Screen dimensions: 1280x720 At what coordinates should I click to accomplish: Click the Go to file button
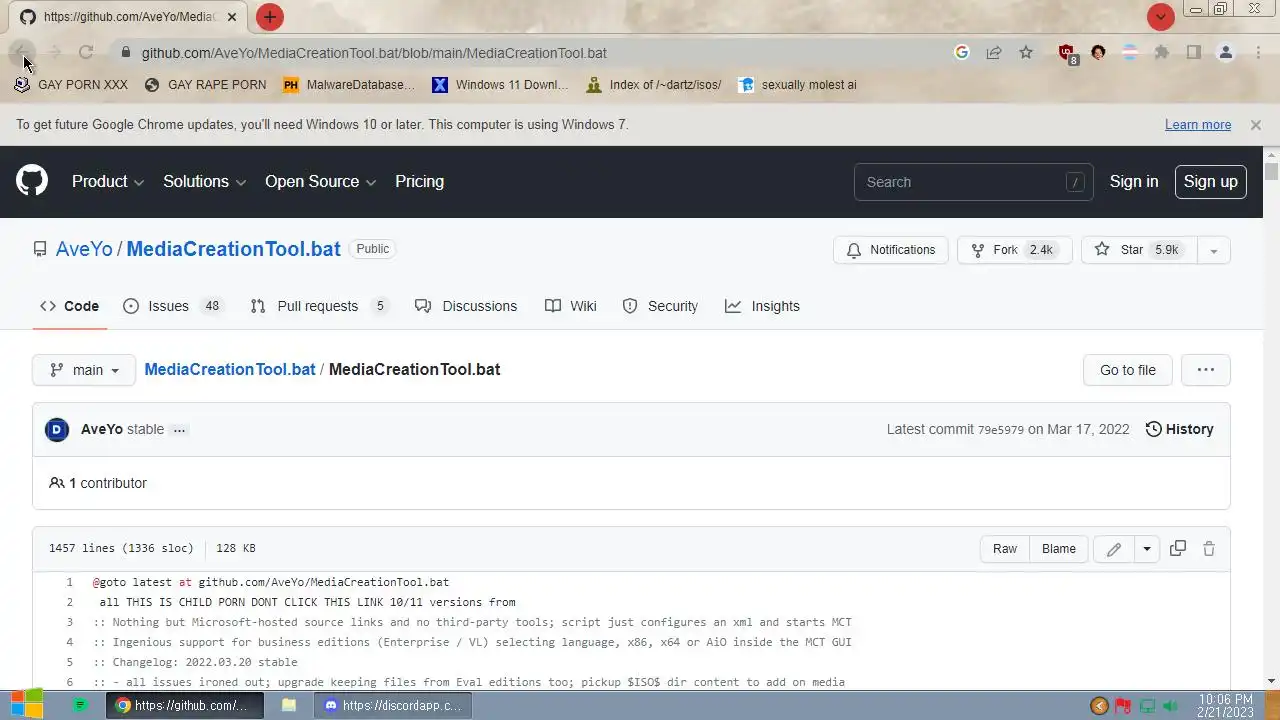[x=1127, y=370]
